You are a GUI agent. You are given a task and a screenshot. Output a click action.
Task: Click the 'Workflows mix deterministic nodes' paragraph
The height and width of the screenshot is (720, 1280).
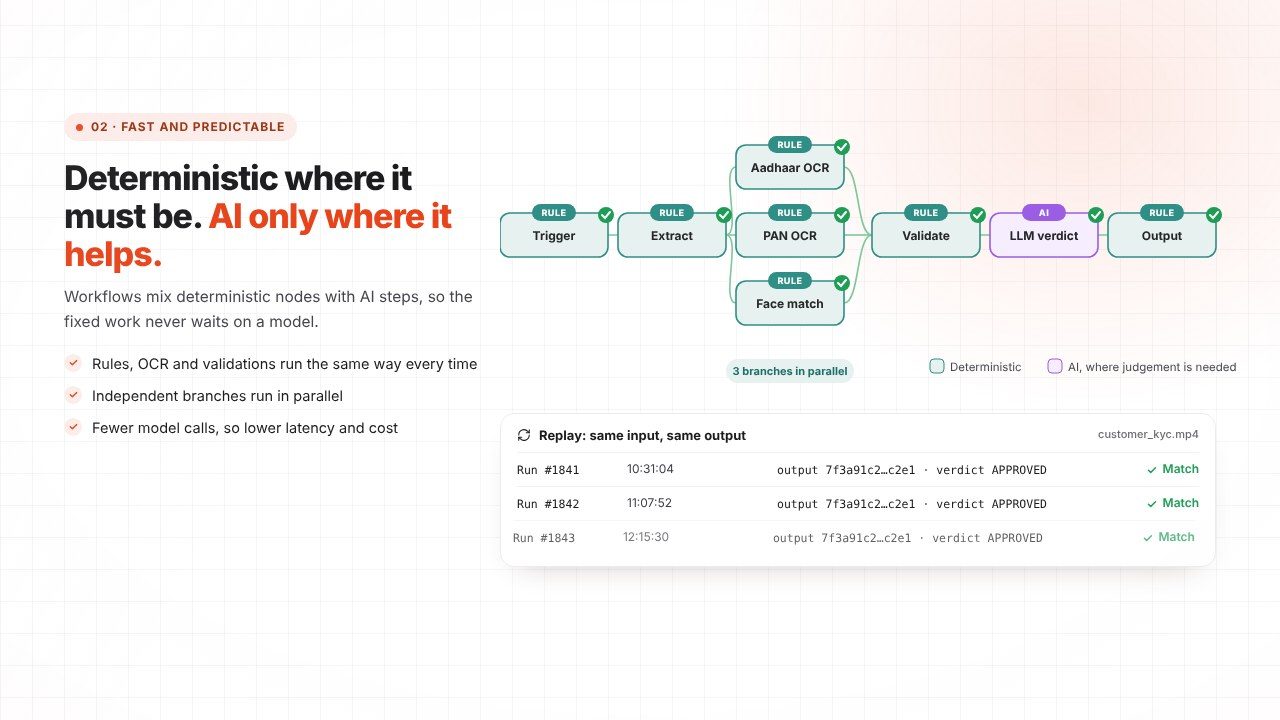tap(268, 310)
